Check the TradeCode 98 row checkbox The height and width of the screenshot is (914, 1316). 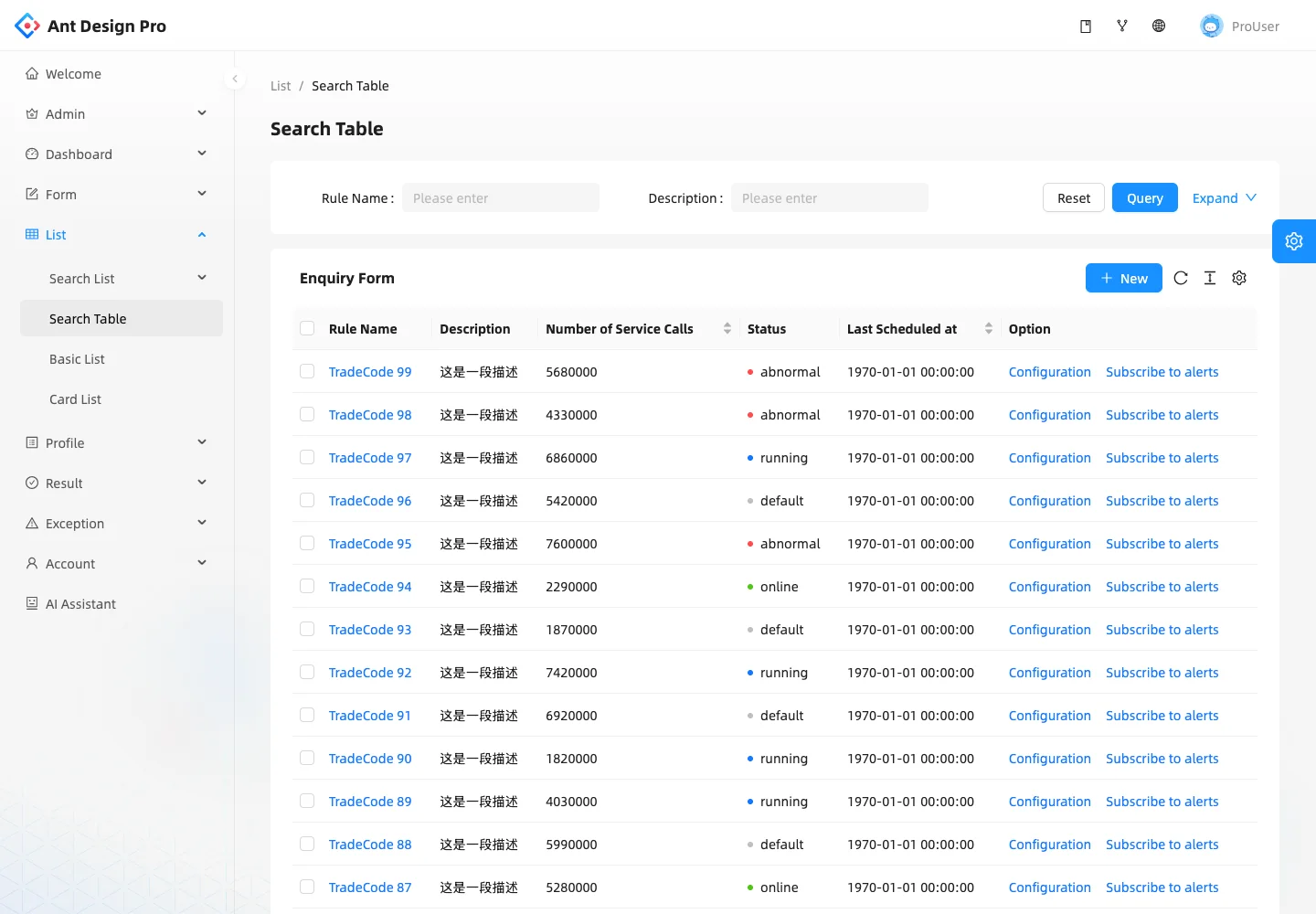pos(307,415)
